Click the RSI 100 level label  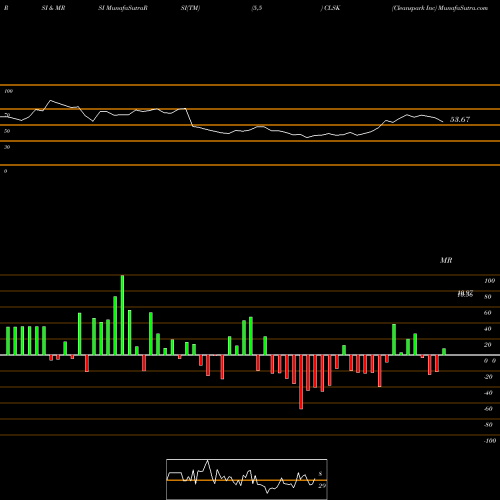click(x=8, y=91)
